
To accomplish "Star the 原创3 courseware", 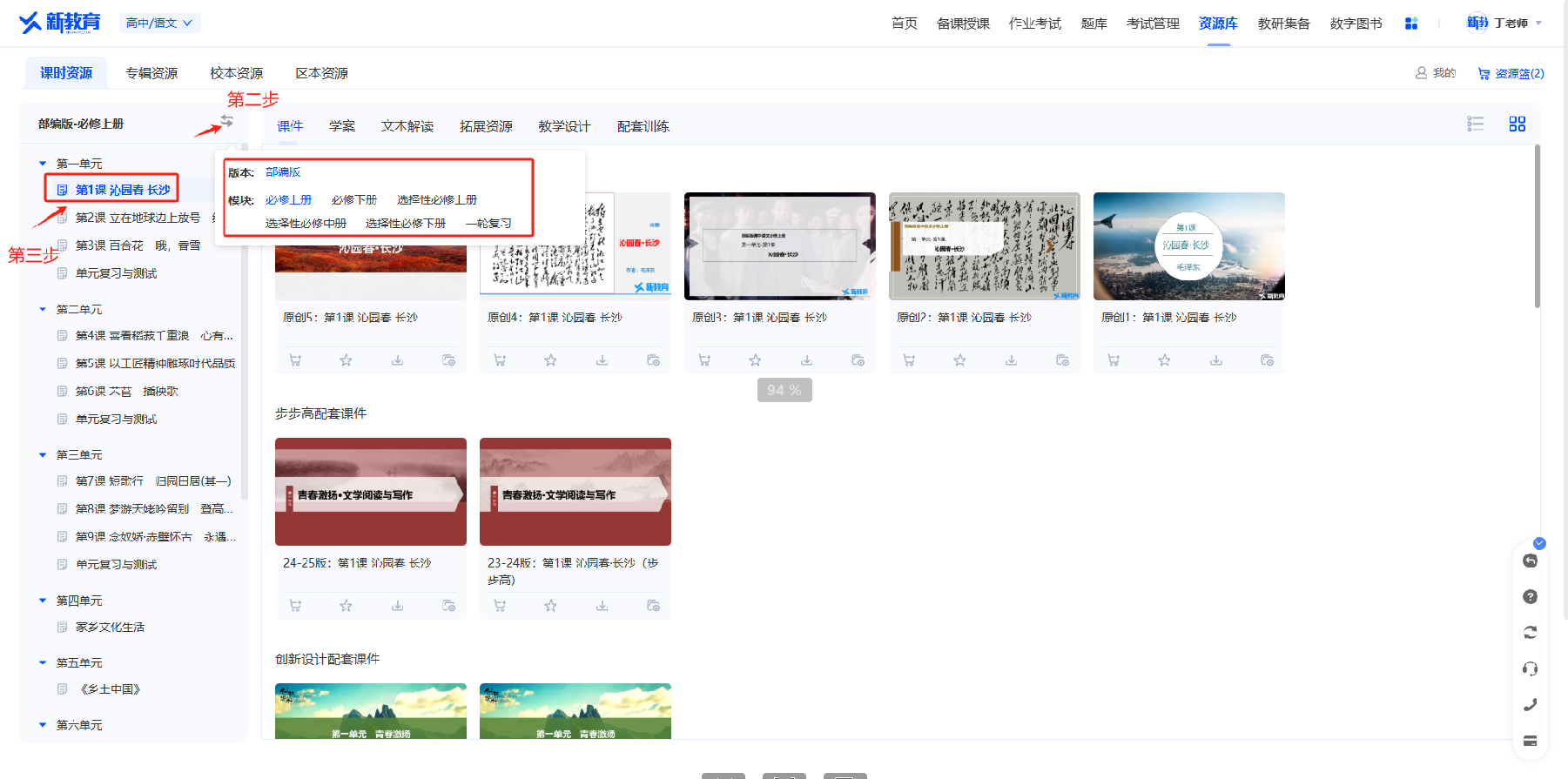I will (x=755, y=360).
